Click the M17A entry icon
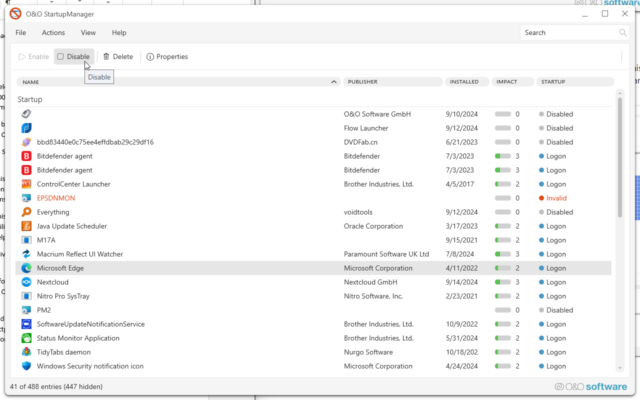This screenshot has height=400, width=640. pyautogui.click(x=27, y=240)
